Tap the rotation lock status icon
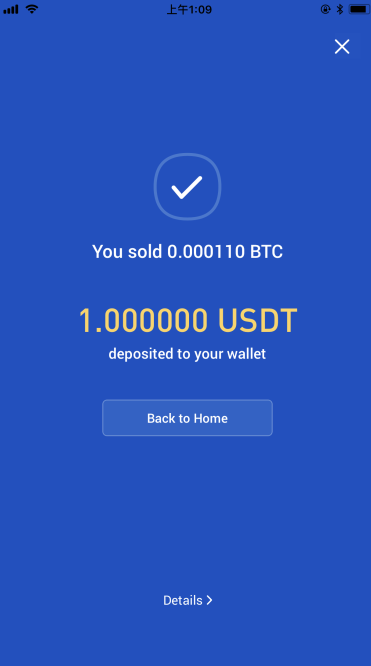The image size is (371, 666). pos(326,9)
